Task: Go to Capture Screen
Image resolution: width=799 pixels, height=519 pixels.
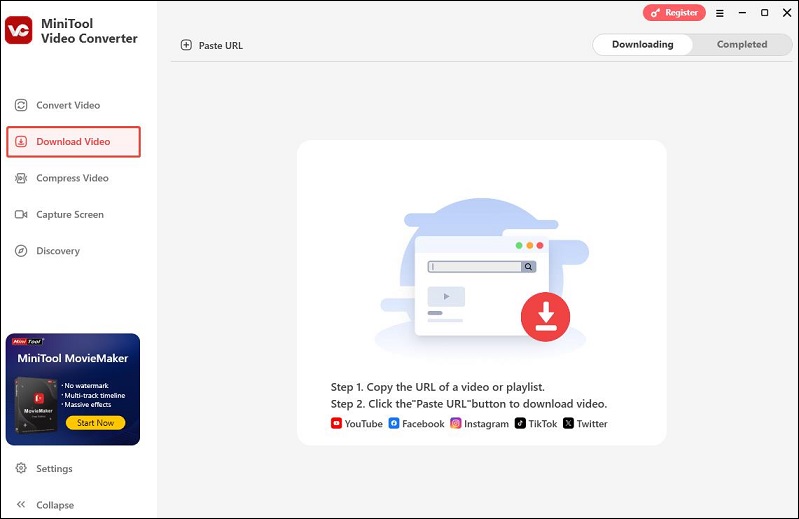Action: tap(73, 214)
